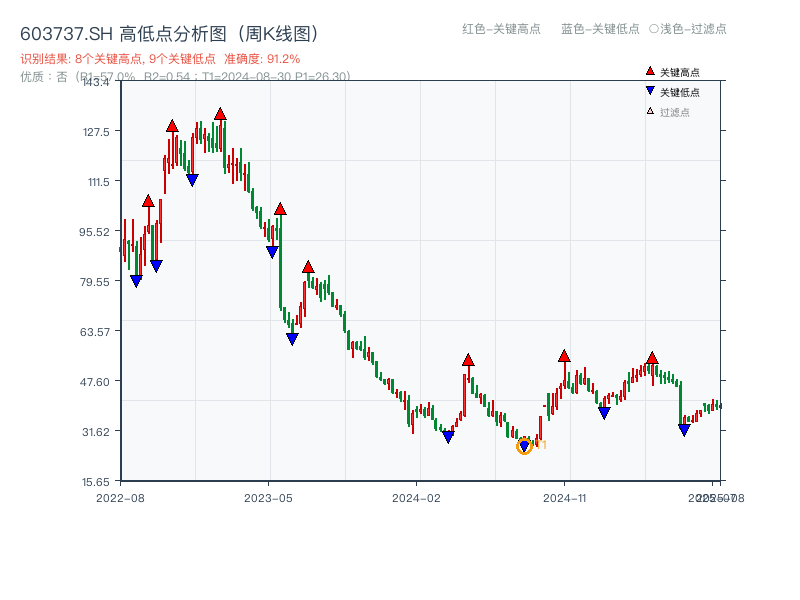Click the 2024-02 x-axis label

click(x=416, y=498)
